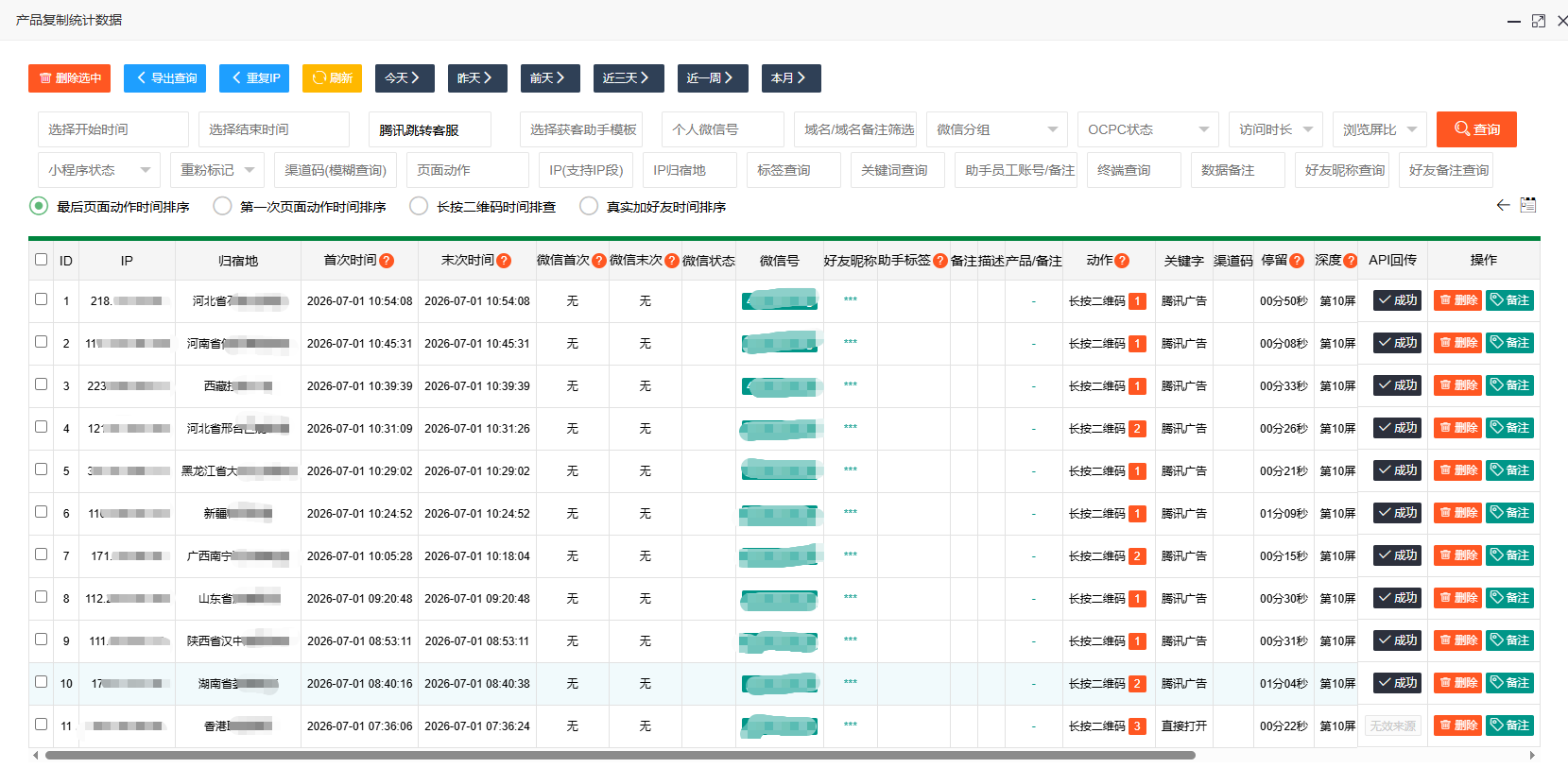Expand the 浏览屏比 dropdown

(1380, 129)
